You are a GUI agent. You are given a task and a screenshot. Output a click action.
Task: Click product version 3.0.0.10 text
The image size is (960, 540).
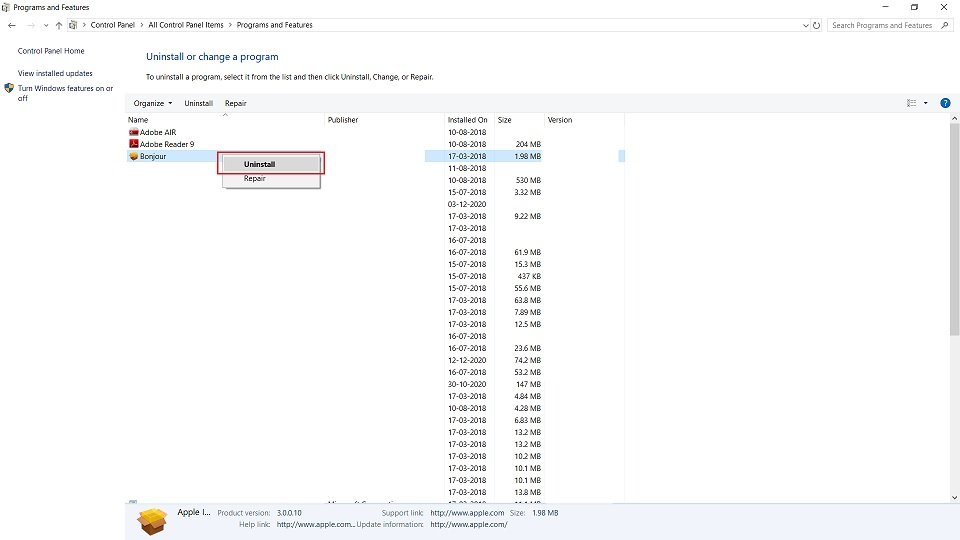(289, 513)
